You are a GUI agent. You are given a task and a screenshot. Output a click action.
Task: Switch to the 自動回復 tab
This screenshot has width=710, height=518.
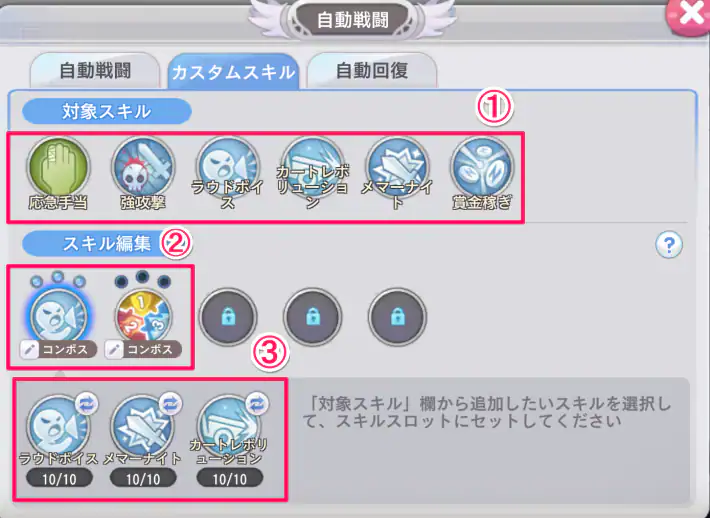(x=372, y=71)
